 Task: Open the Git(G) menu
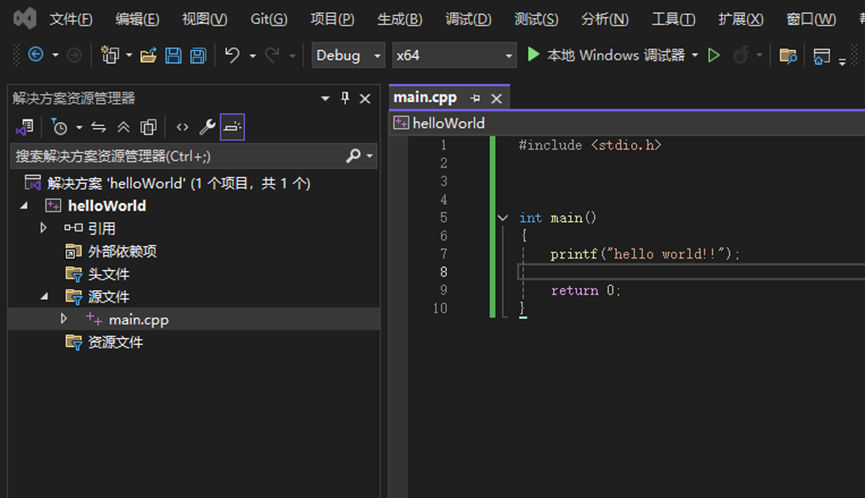(x=269, y=19)
